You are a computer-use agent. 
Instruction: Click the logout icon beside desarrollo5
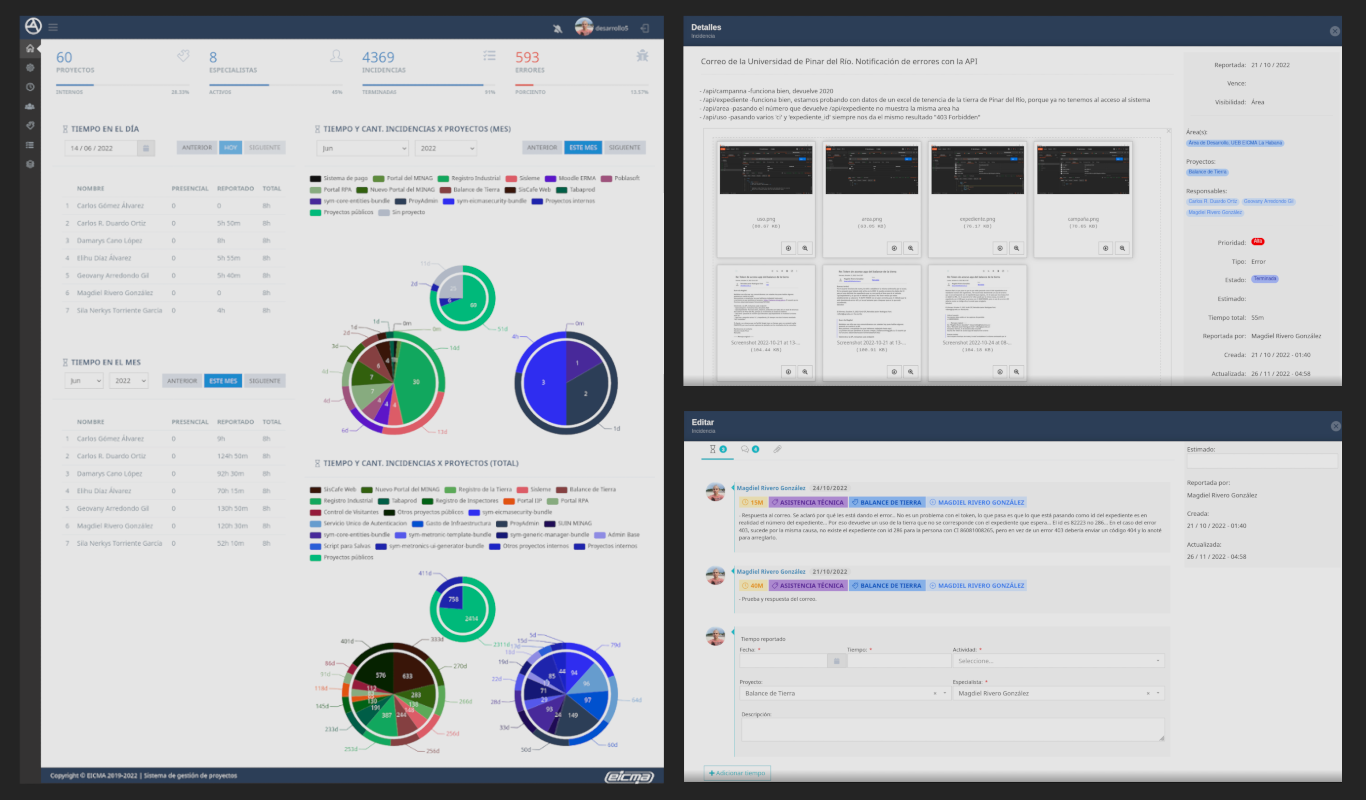645,28
